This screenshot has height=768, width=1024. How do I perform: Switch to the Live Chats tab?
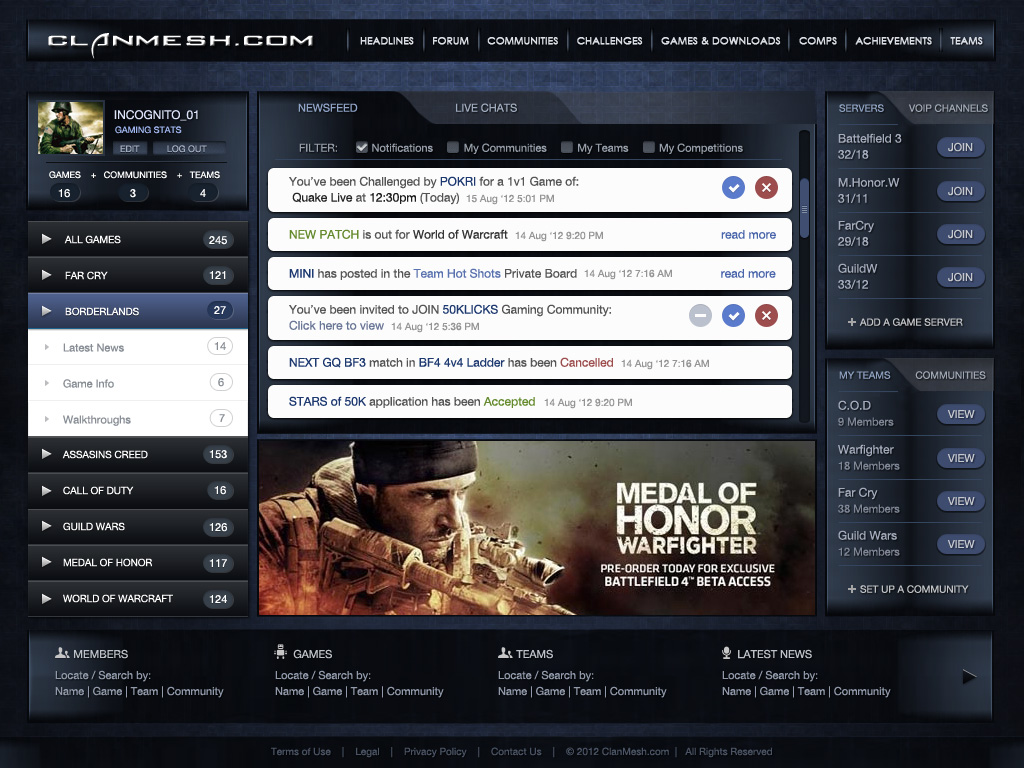click(486, 108)
